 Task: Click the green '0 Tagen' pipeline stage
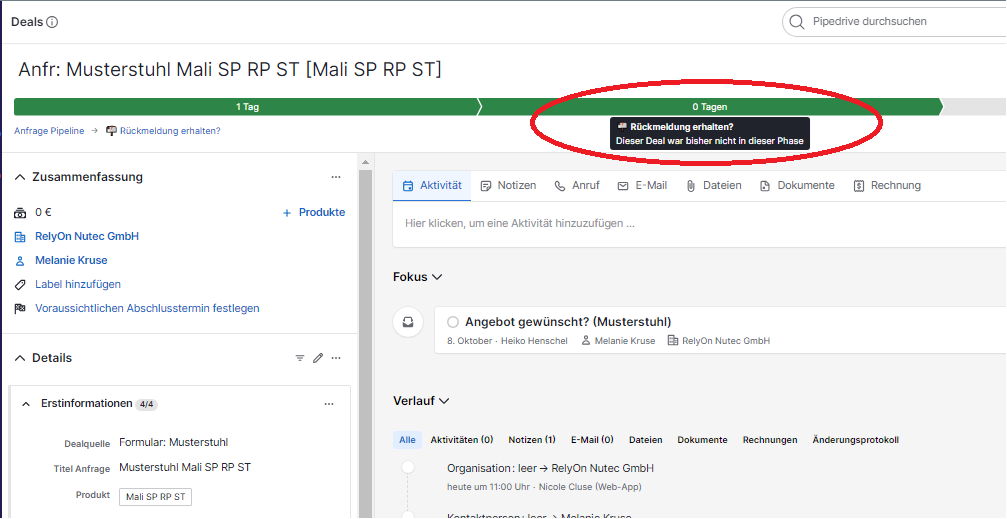point(709,106)
